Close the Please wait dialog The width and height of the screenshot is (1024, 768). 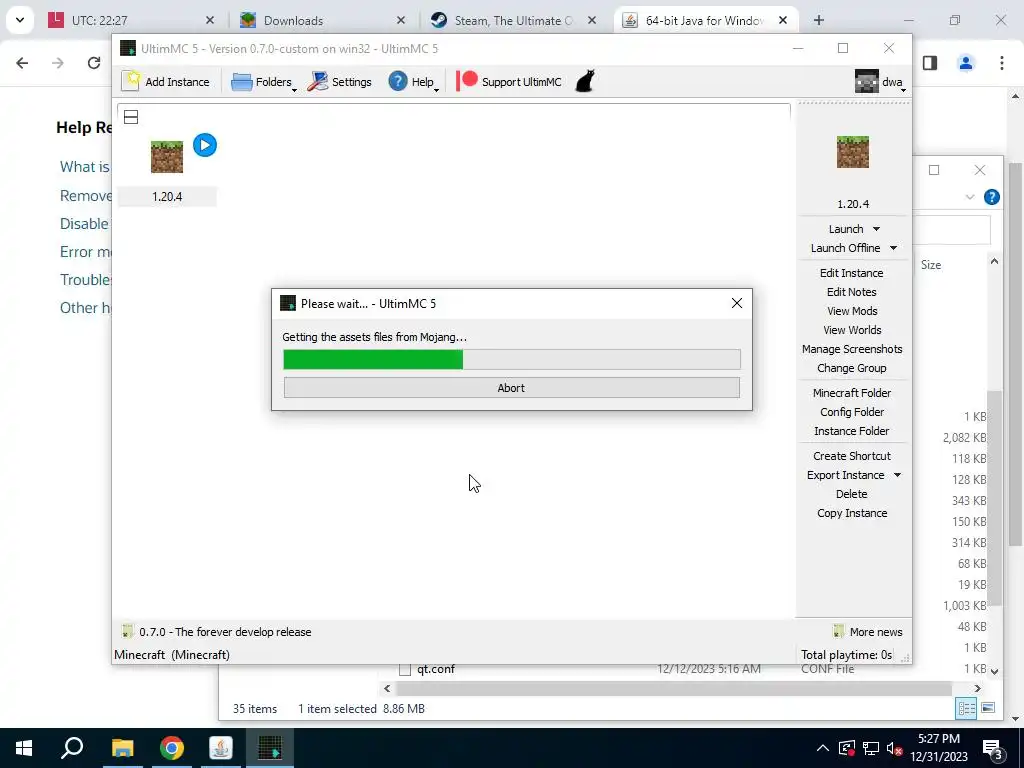coord(737,303)
